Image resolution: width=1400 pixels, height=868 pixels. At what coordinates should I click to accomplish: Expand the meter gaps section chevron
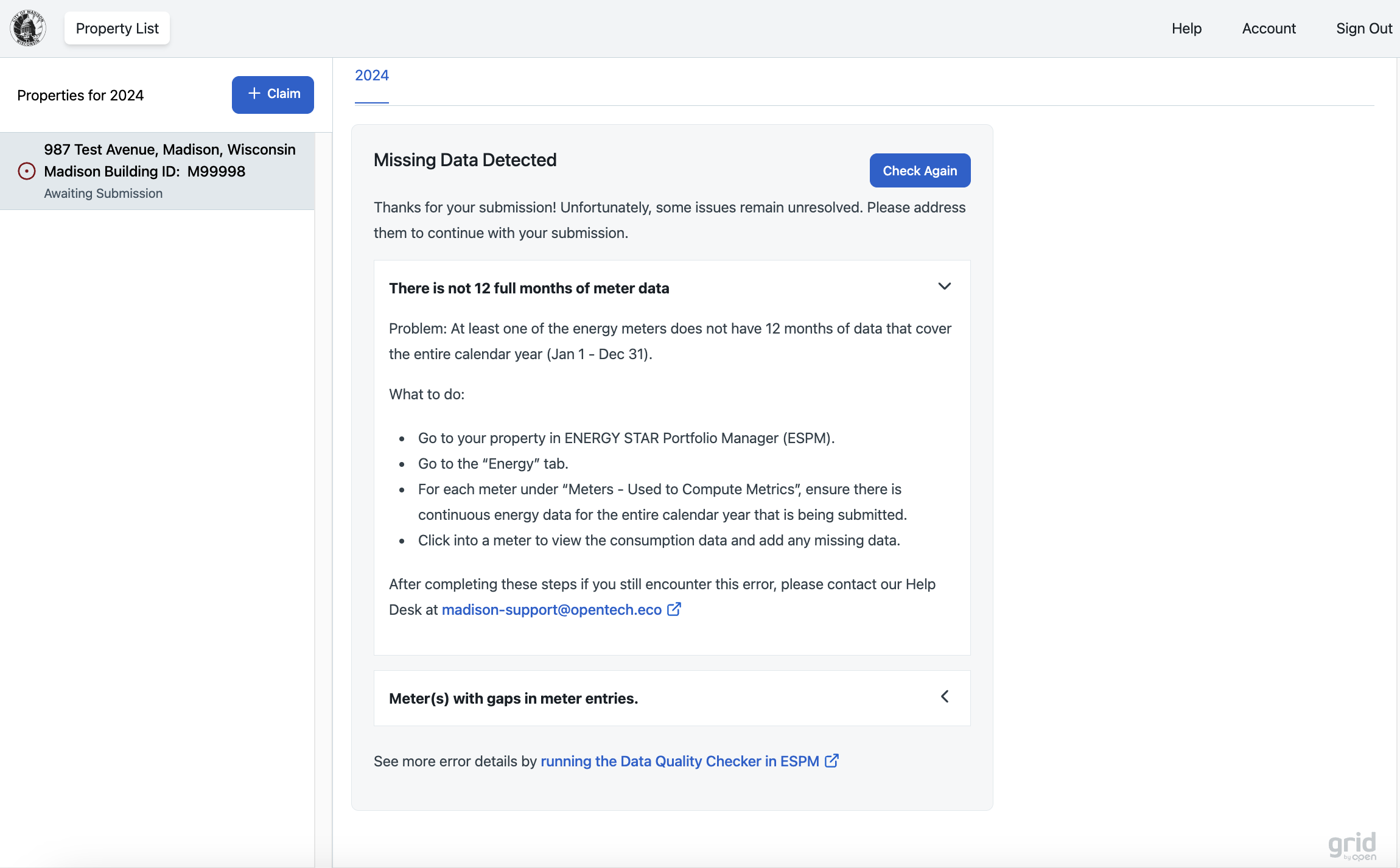pos(944,696)
